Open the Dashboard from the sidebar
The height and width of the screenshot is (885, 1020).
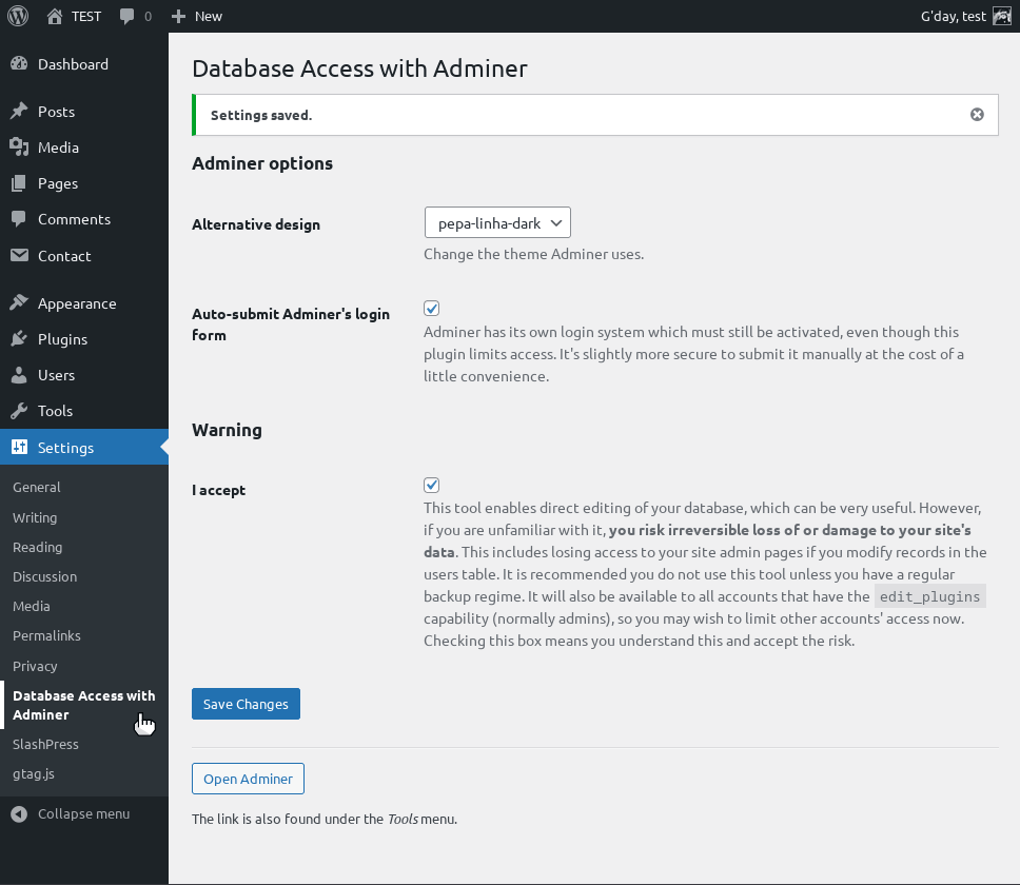20,64
